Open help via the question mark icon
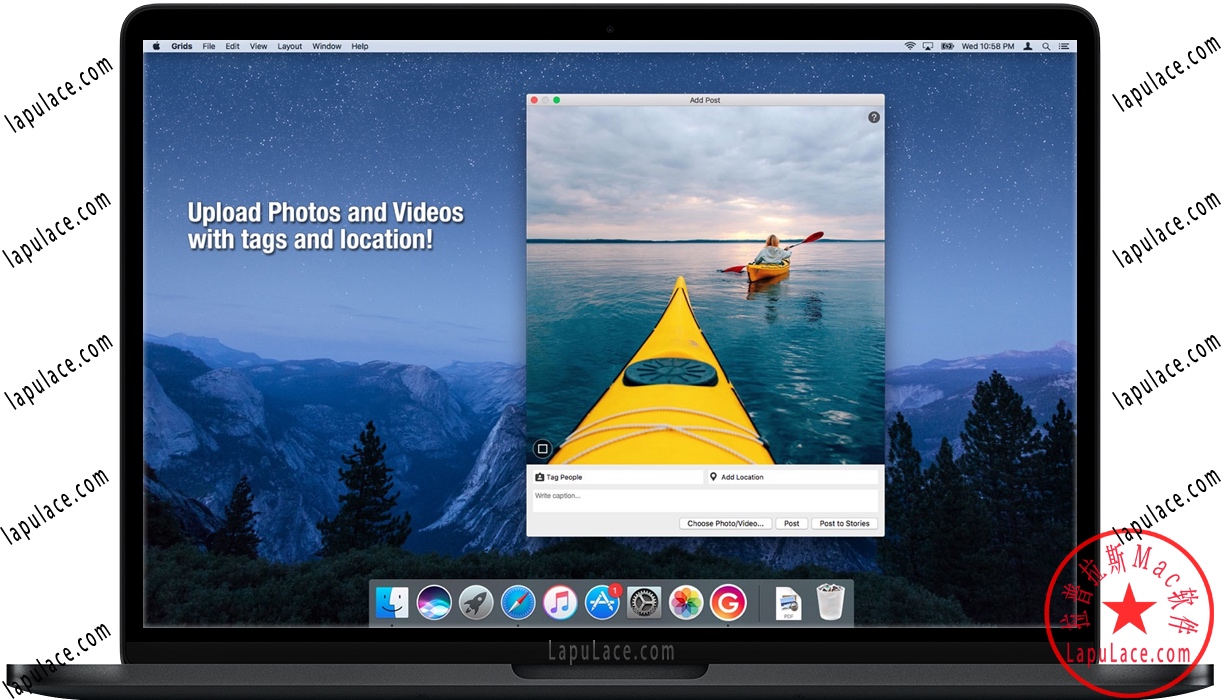Screen dimensions: 1221x700 coord(873,117)
